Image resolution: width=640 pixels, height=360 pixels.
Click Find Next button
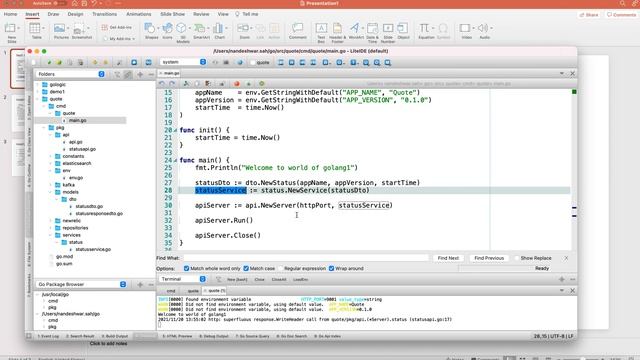(x=448, y=258)
